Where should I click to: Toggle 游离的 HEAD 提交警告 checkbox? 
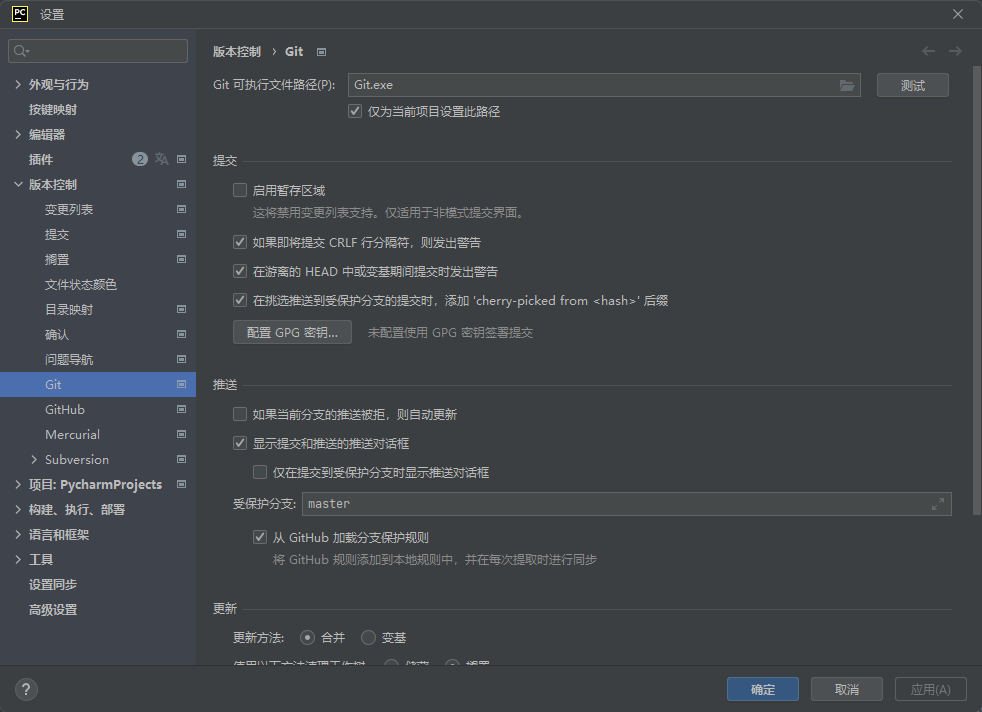(240, 271)
